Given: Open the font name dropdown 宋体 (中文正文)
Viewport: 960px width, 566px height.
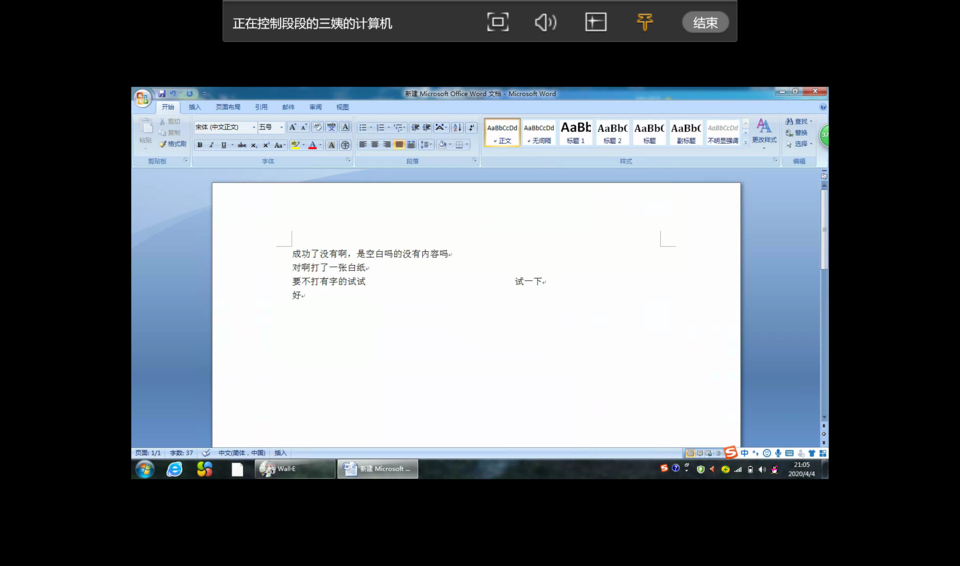Looking at the screenshot, I should [253, 127].
